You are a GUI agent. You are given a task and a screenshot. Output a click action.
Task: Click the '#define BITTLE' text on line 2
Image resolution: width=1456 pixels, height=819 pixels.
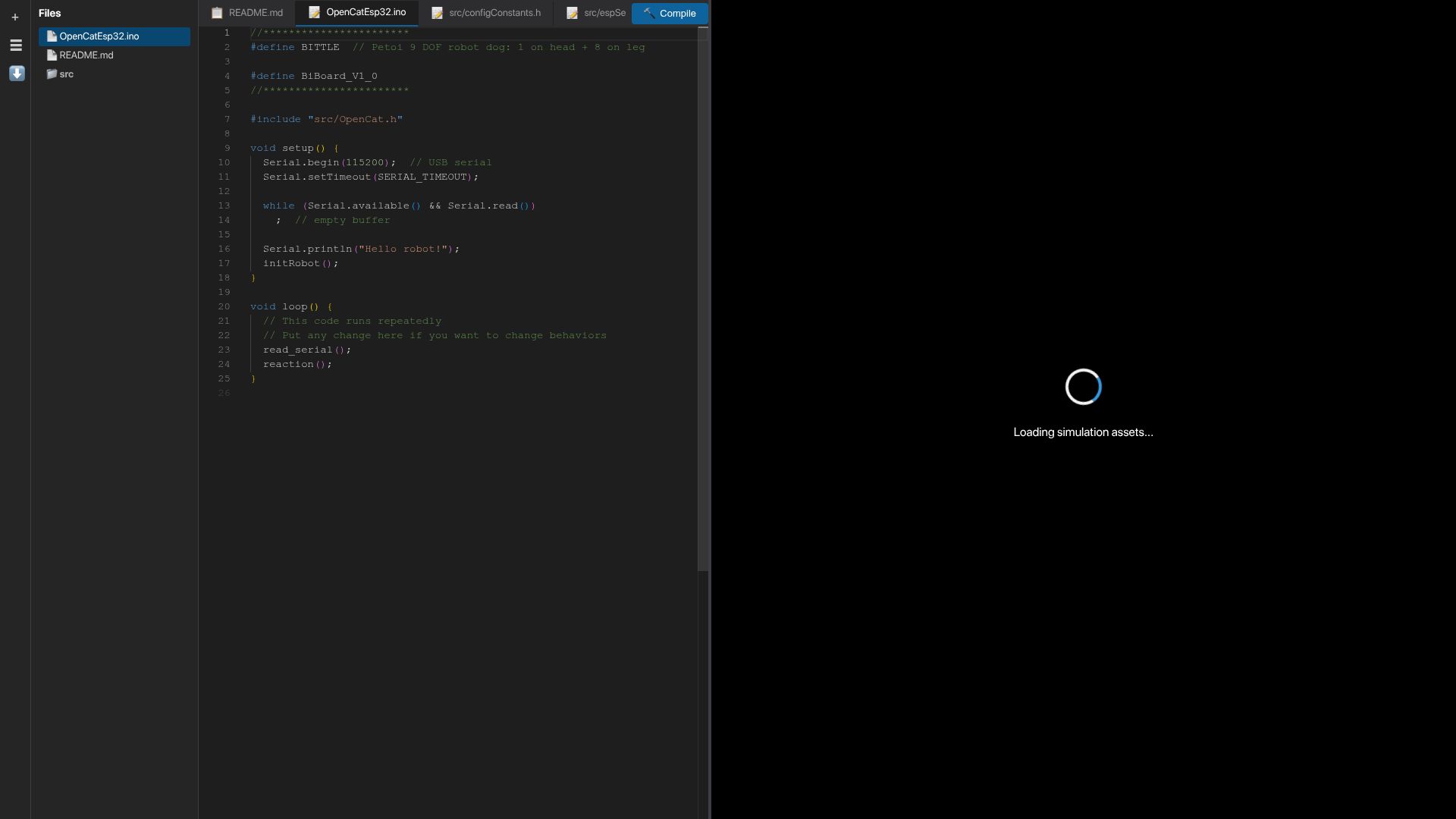pyautogui.click(x=295, y=47)
